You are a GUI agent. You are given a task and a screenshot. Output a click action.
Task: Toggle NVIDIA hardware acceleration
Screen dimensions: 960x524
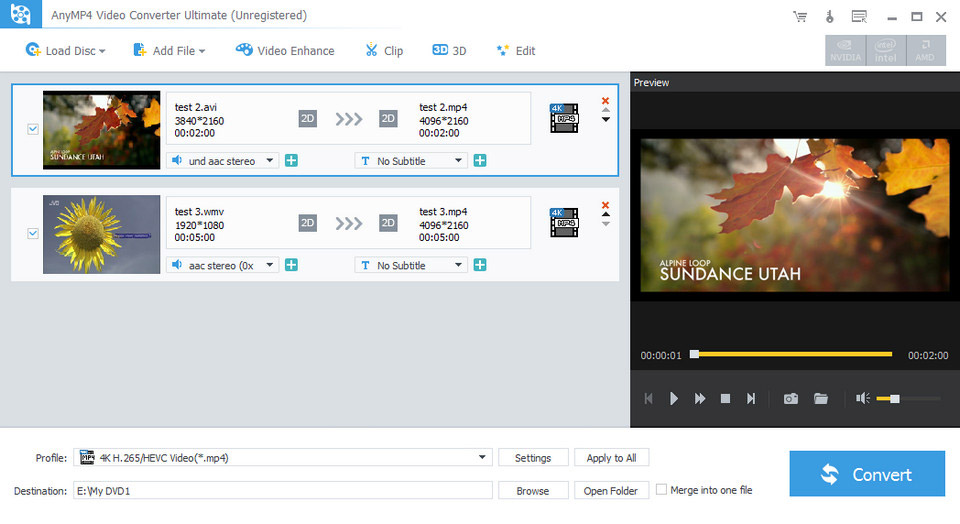845,50
